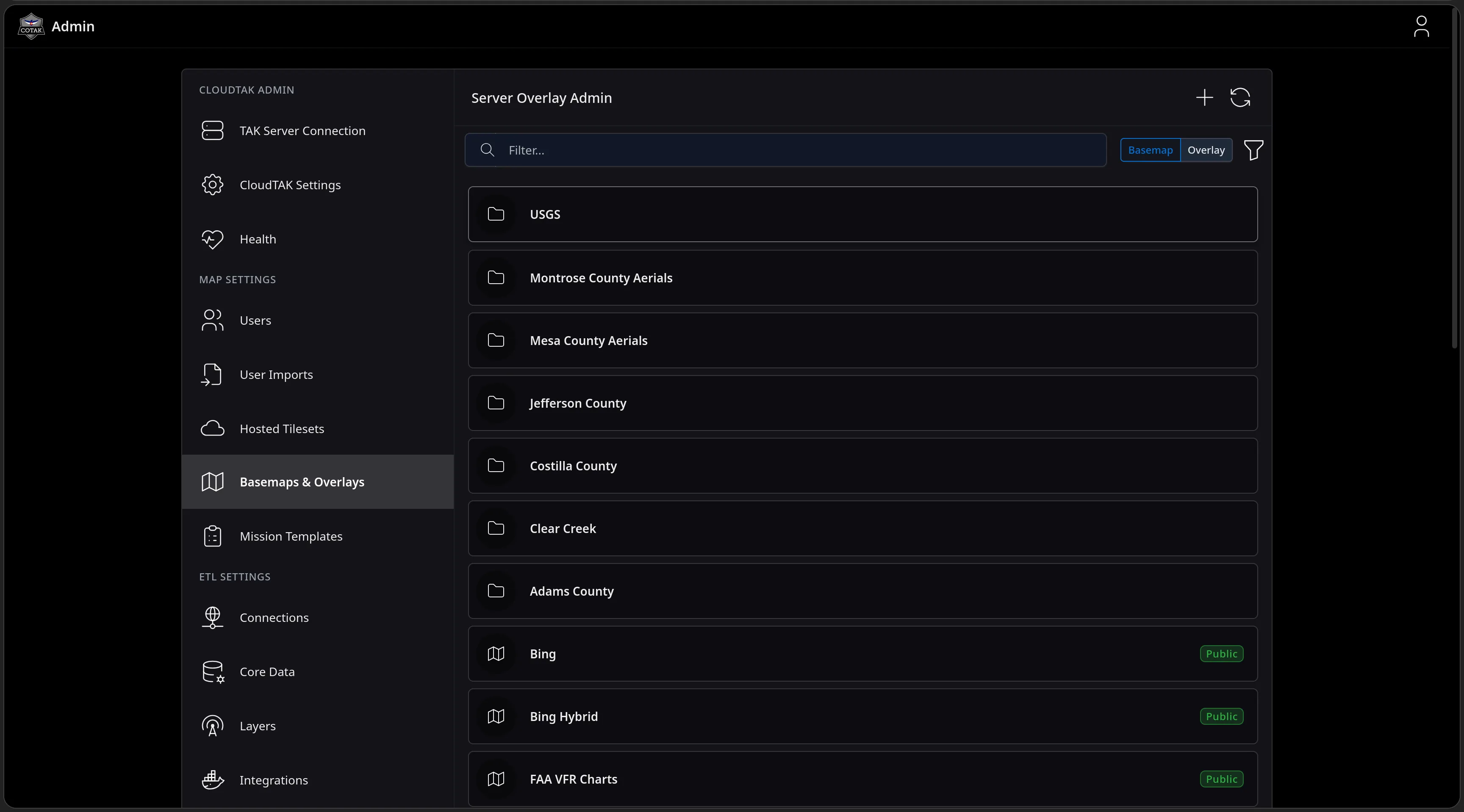The image size is (1464, 812).
Task: Open the Mesa County Aerials folder
Action: pyautogui.click(x=863, y=341)
